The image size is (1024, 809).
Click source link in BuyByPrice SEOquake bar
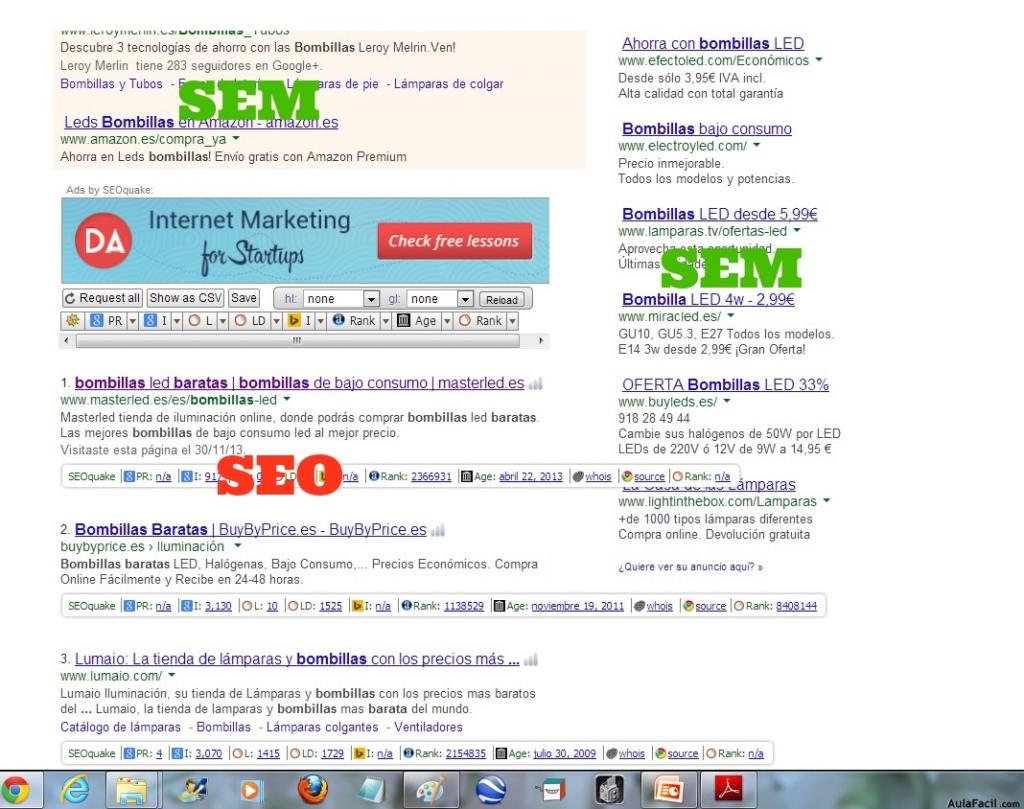pos(711,606)
